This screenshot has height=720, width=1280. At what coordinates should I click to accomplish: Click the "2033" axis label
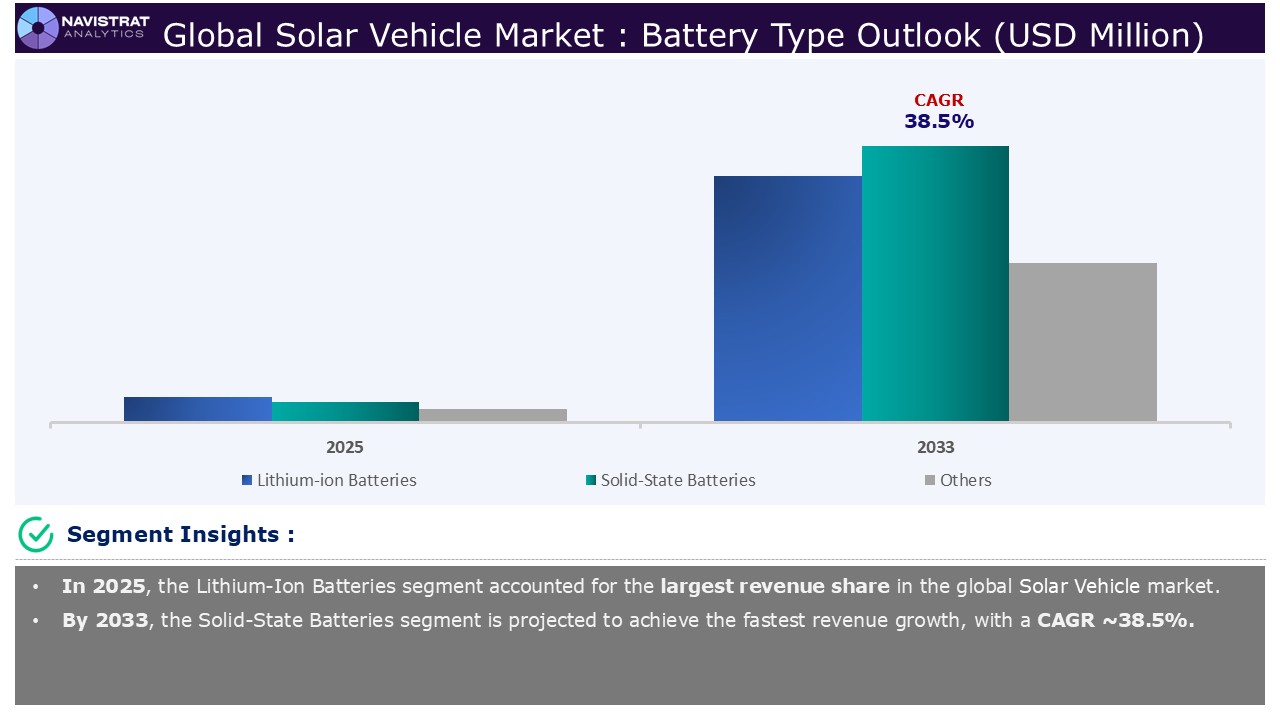936,447
